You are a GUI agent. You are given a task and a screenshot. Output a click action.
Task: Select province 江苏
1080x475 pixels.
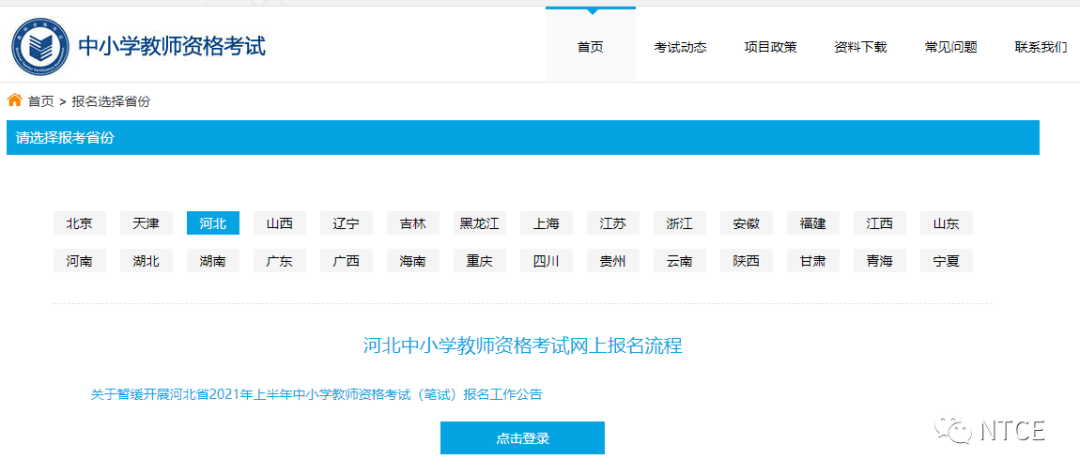click(x=614, y=223)
